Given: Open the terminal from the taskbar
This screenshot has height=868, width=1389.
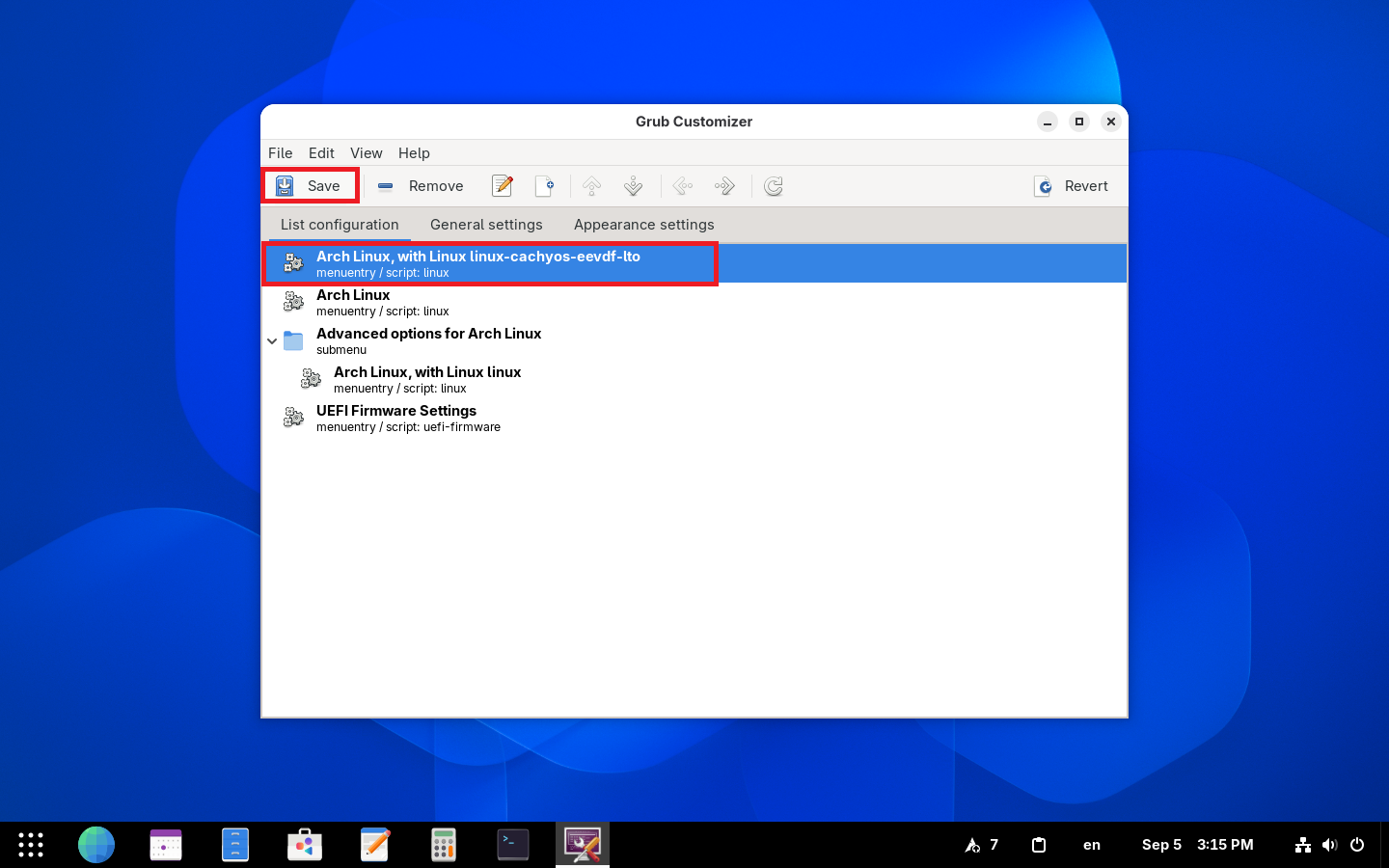Looking at the screenshot, I should (513, 845).
